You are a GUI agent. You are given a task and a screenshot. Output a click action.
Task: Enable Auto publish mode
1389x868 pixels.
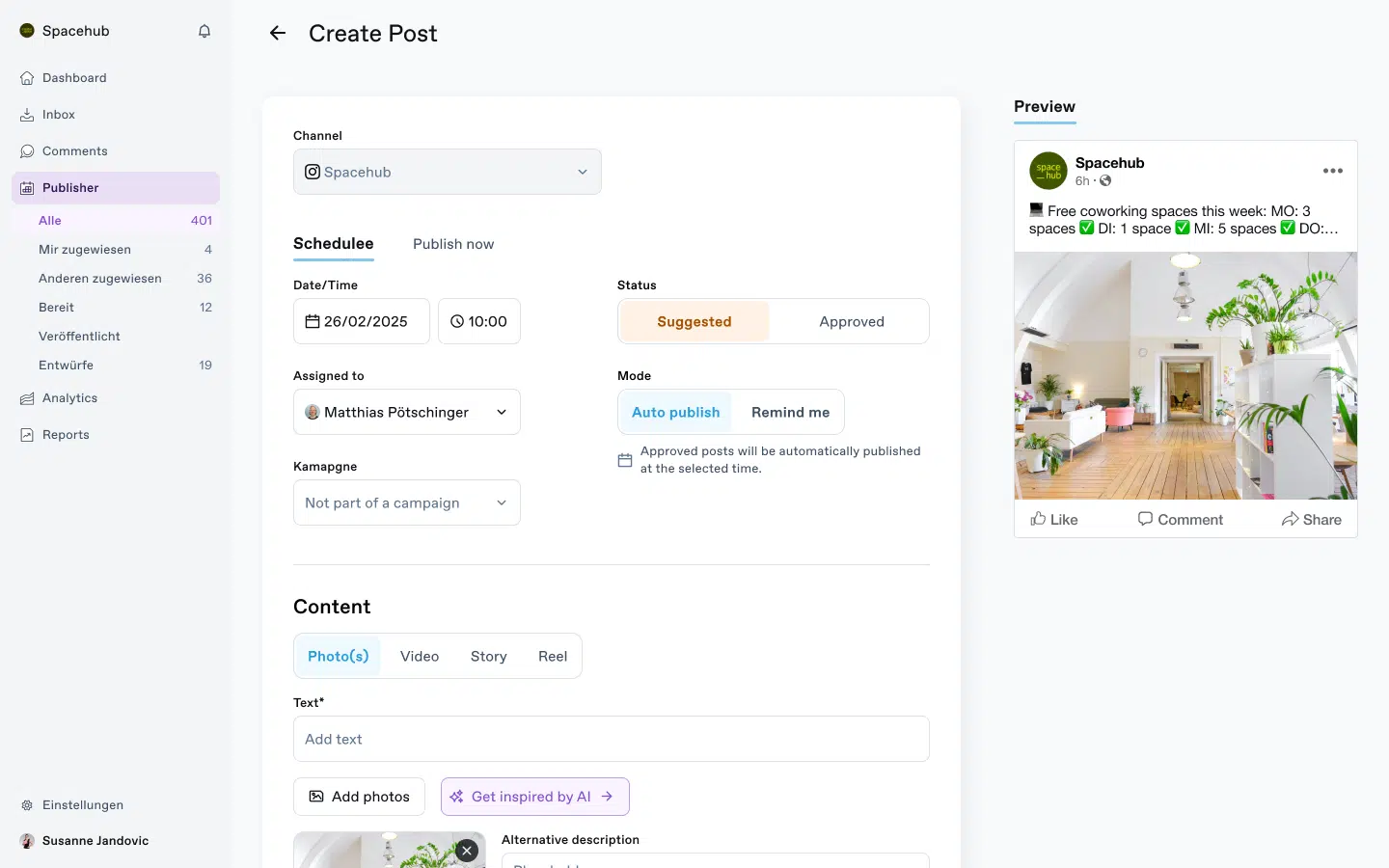[675, 412]
